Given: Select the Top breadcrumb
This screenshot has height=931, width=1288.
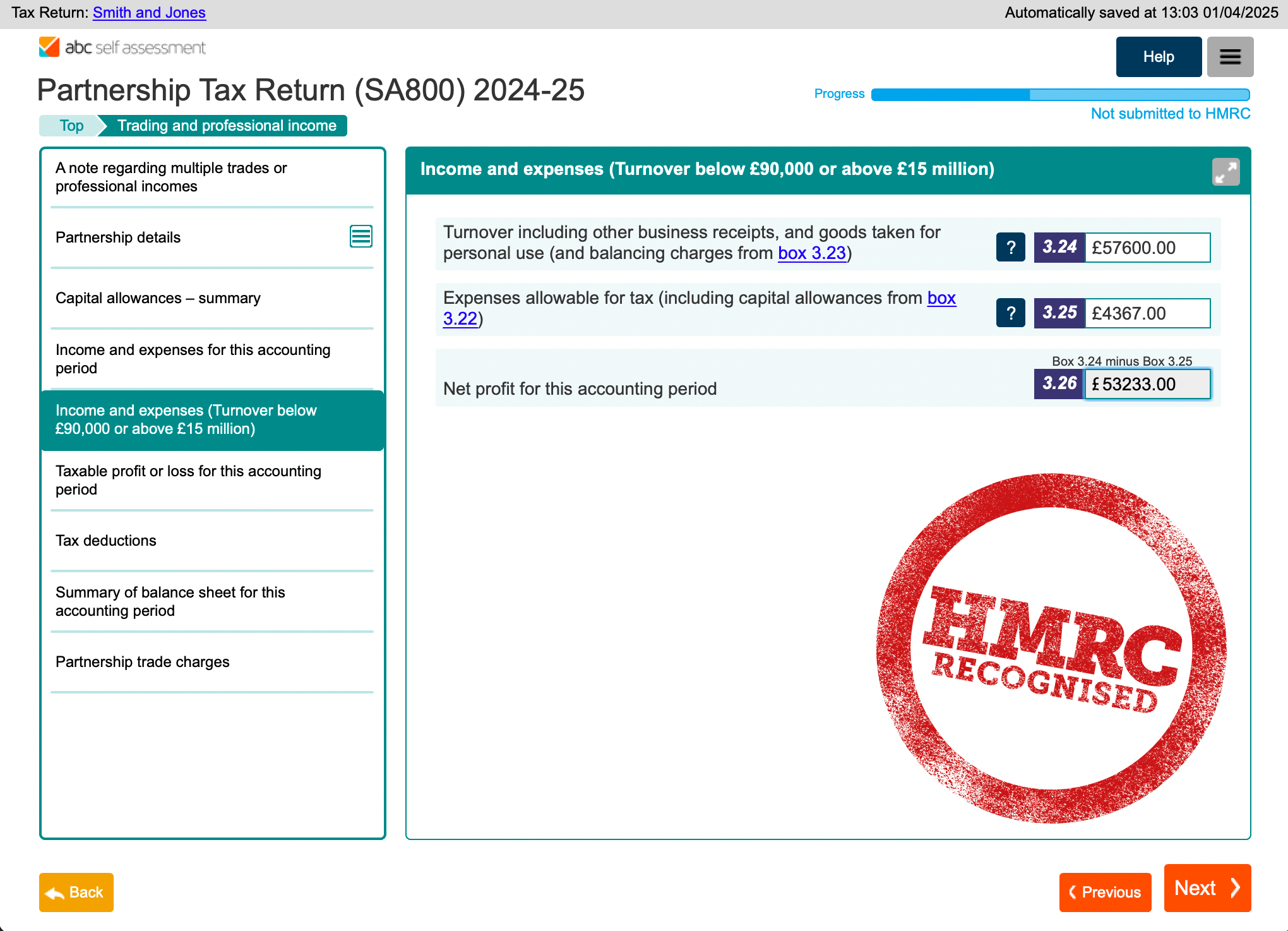Looking at the screenshot, I should click(71, 126).
